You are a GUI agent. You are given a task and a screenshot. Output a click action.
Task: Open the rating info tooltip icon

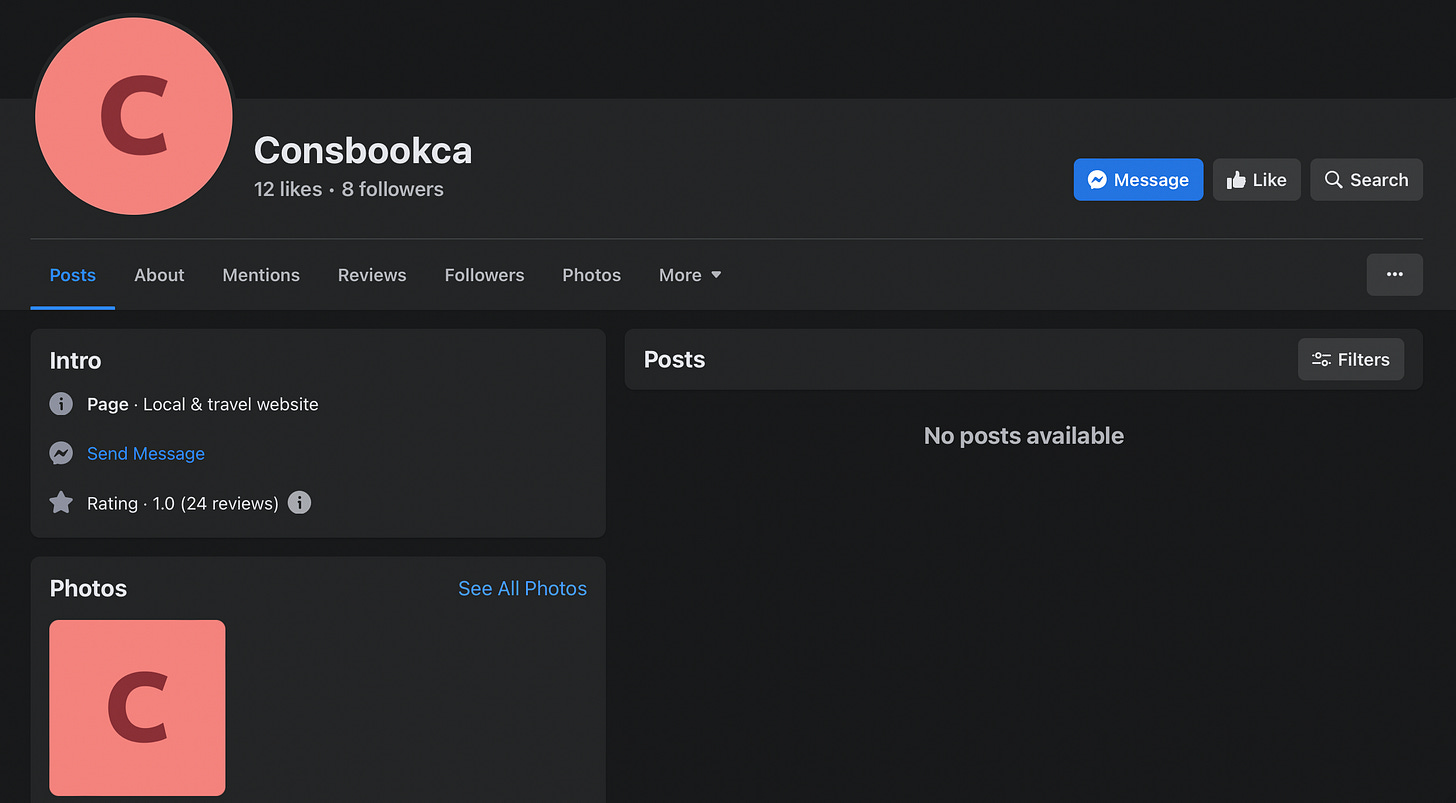(299, 502)
